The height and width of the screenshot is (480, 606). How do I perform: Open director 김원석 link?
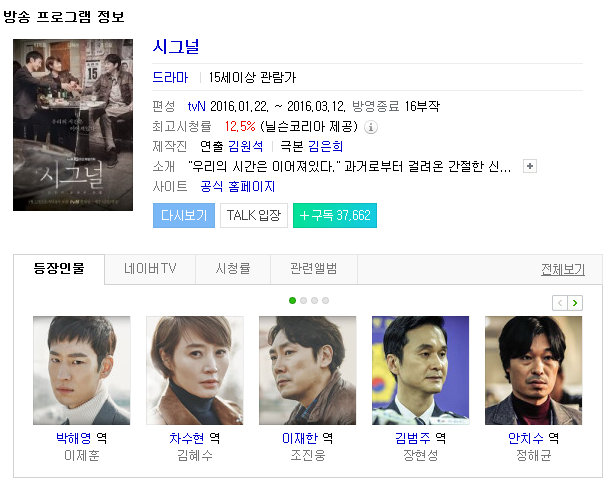click(245, 146)
